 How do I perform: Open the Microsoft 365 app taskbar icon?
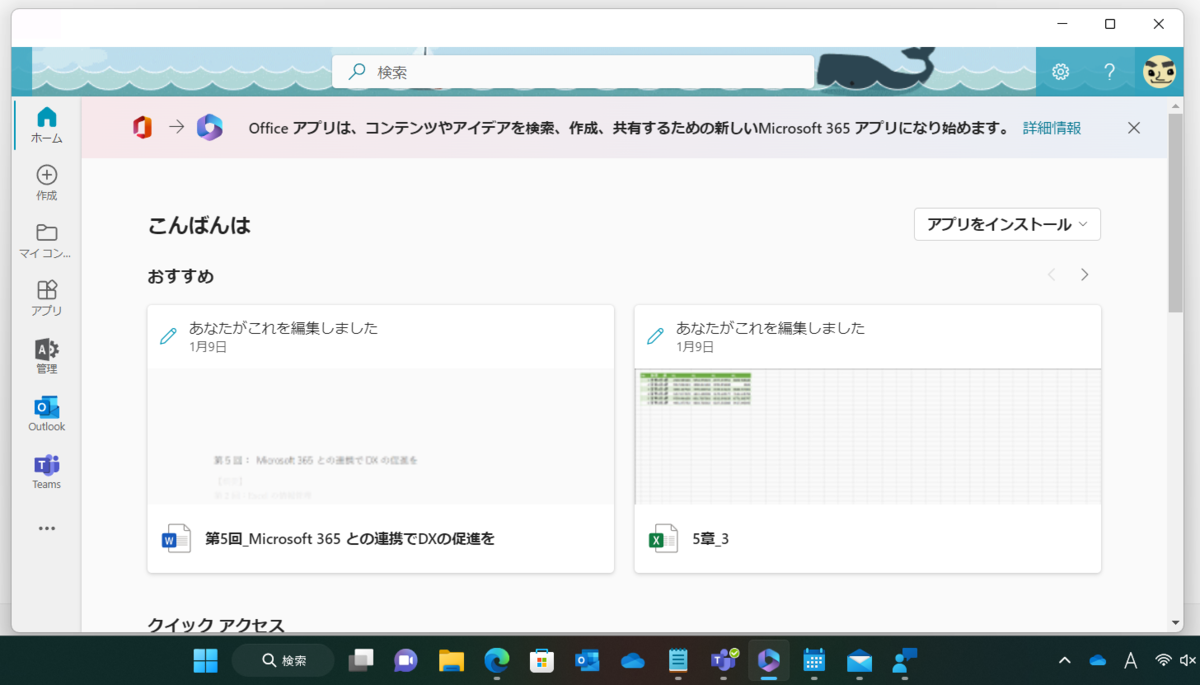point(768,660)
